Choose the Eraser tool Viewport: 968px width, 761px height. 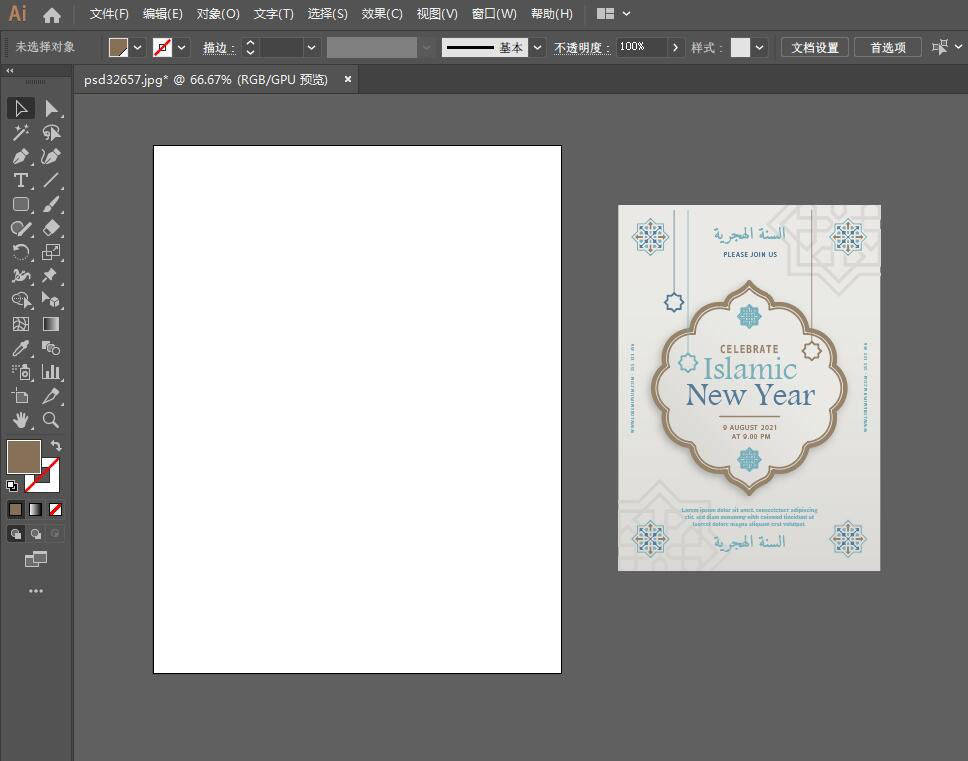pos(51,228)
